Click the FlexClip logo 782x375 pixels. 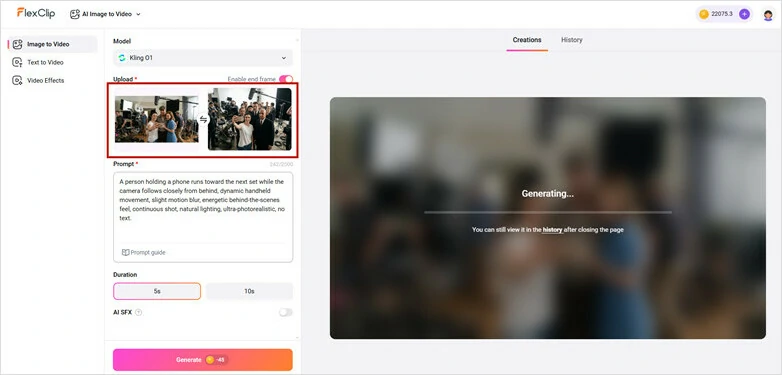click(35, 13)
